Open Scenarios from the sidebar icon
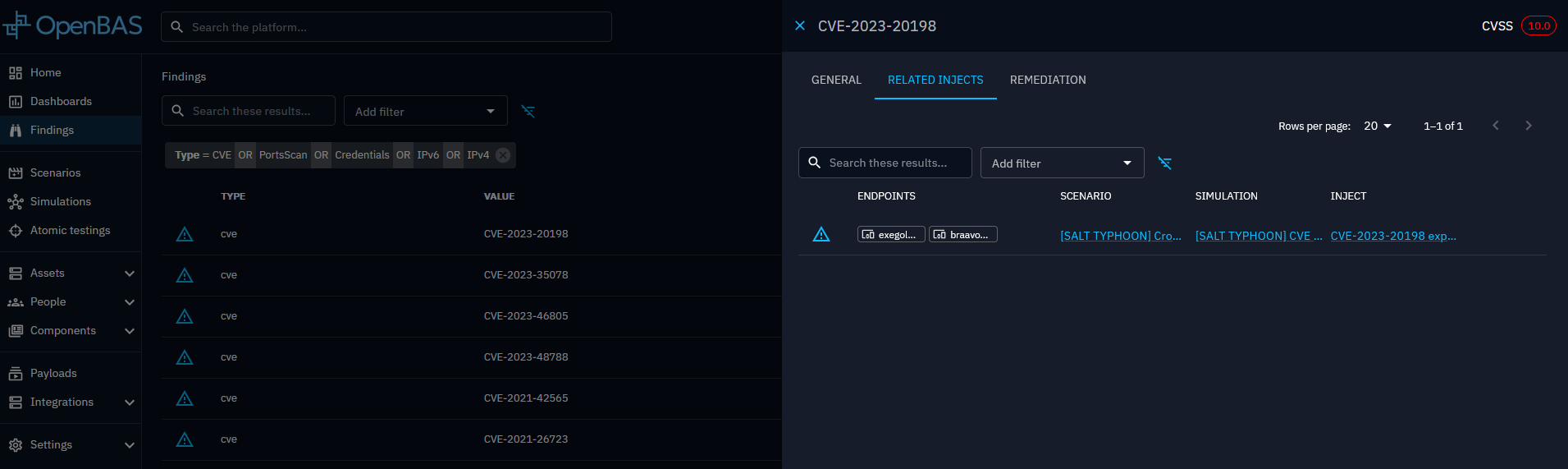The image size is (1568, 469). point(16,173)
